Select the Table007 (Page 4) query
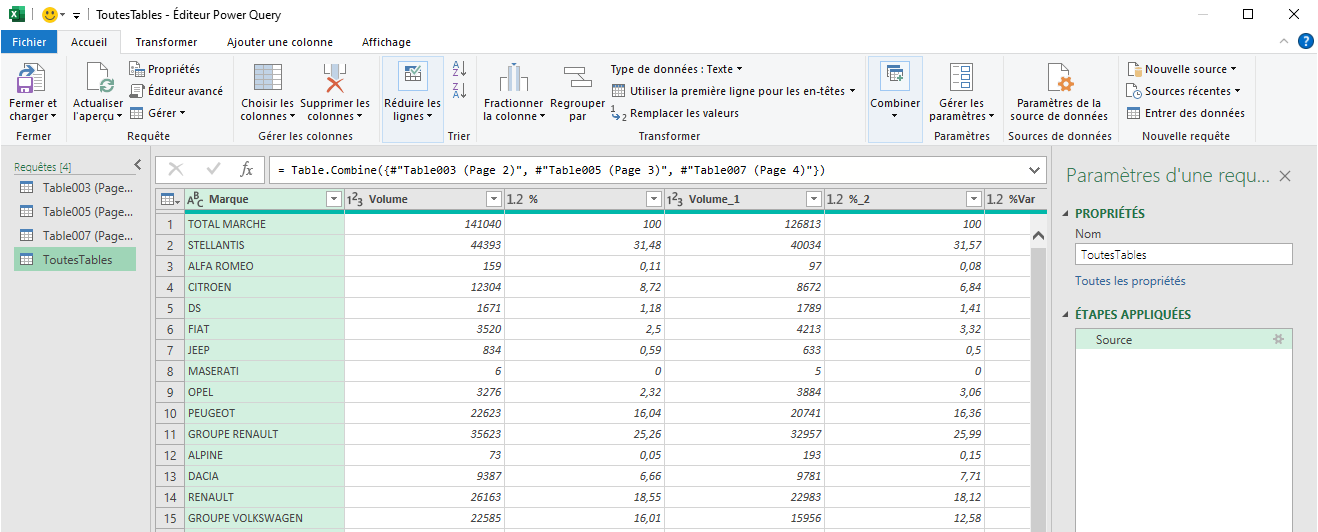Viewport: 1318px width, 532px height. (76, 236)
